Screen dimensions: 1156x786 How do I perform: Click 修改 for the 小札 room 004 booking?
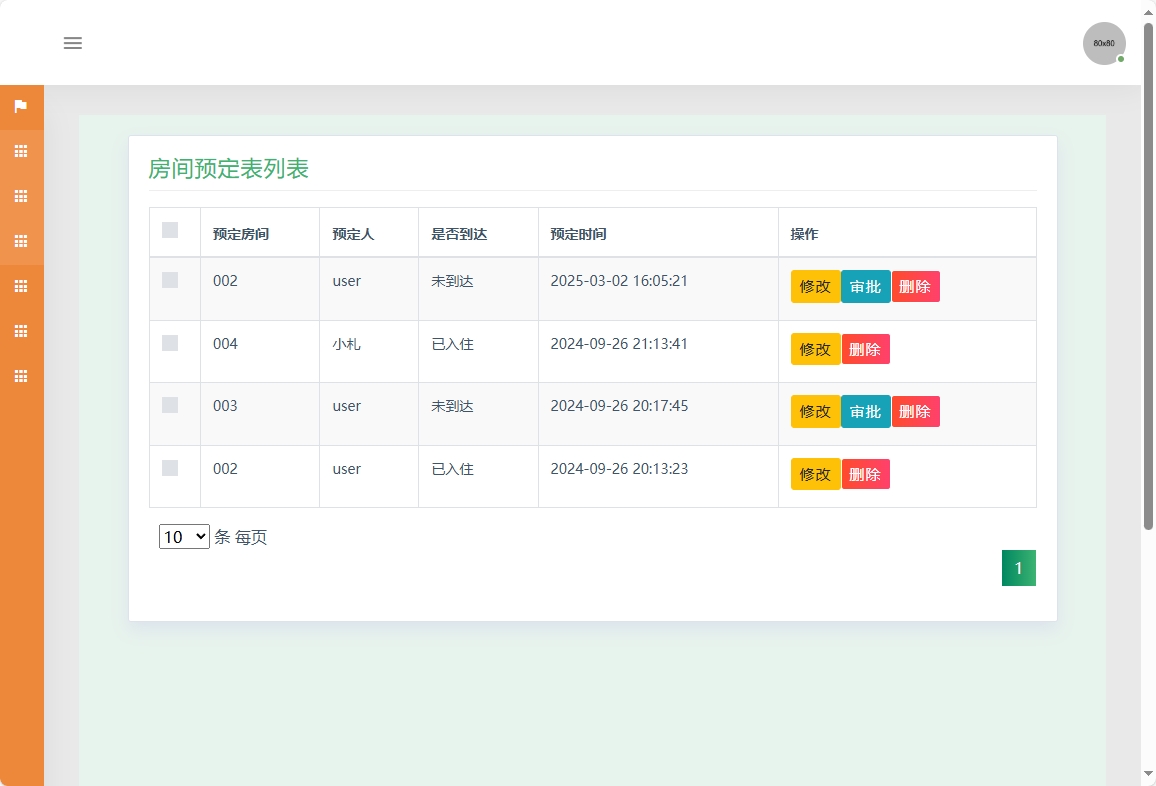(x=815, y=349)
